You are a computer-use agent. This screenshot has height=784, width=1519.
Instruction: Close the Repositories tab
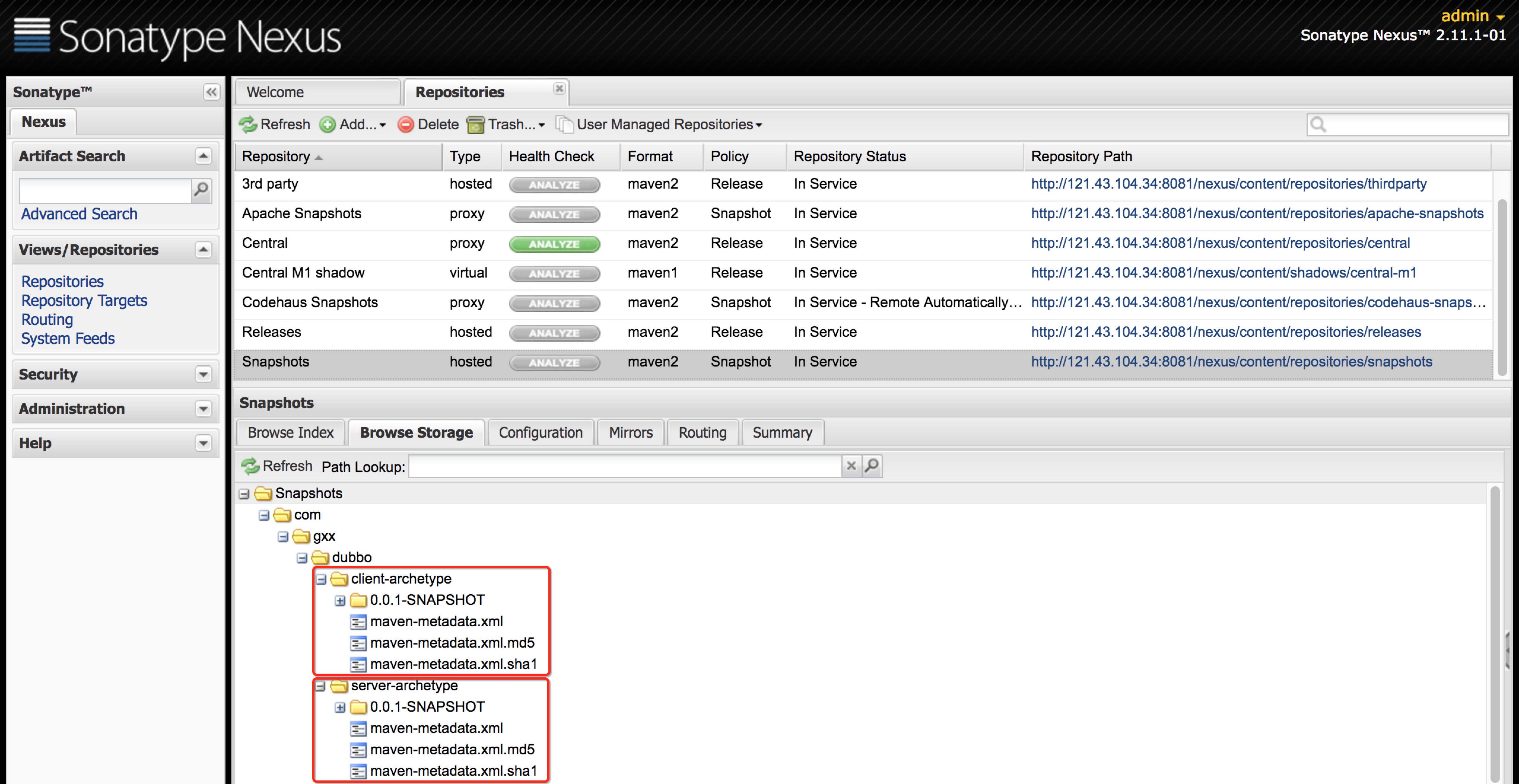pyautogui.click(x=559, y=88)
